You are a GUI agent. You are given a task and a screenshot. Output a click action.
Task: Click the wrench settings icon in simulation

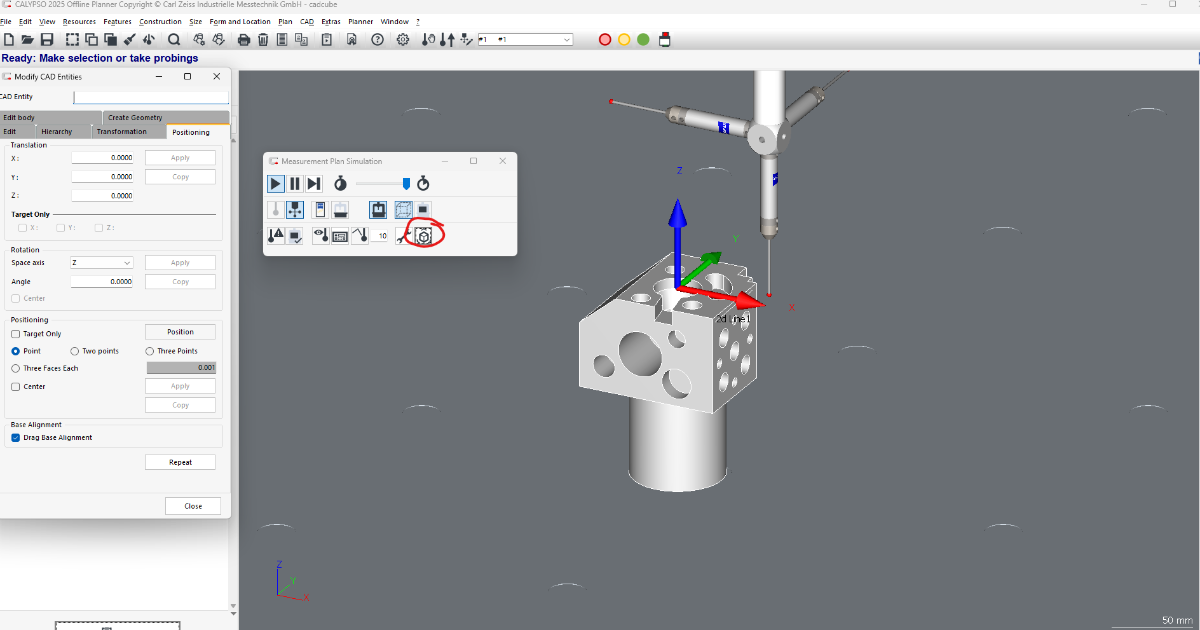404,236
